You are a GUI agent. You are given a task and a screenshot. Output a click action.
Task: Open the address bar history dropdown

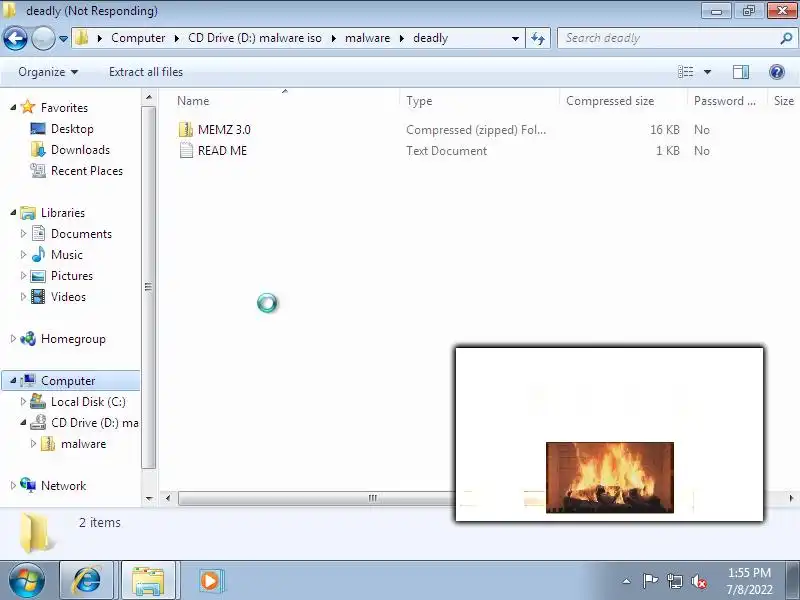click(x=515, y=38)
